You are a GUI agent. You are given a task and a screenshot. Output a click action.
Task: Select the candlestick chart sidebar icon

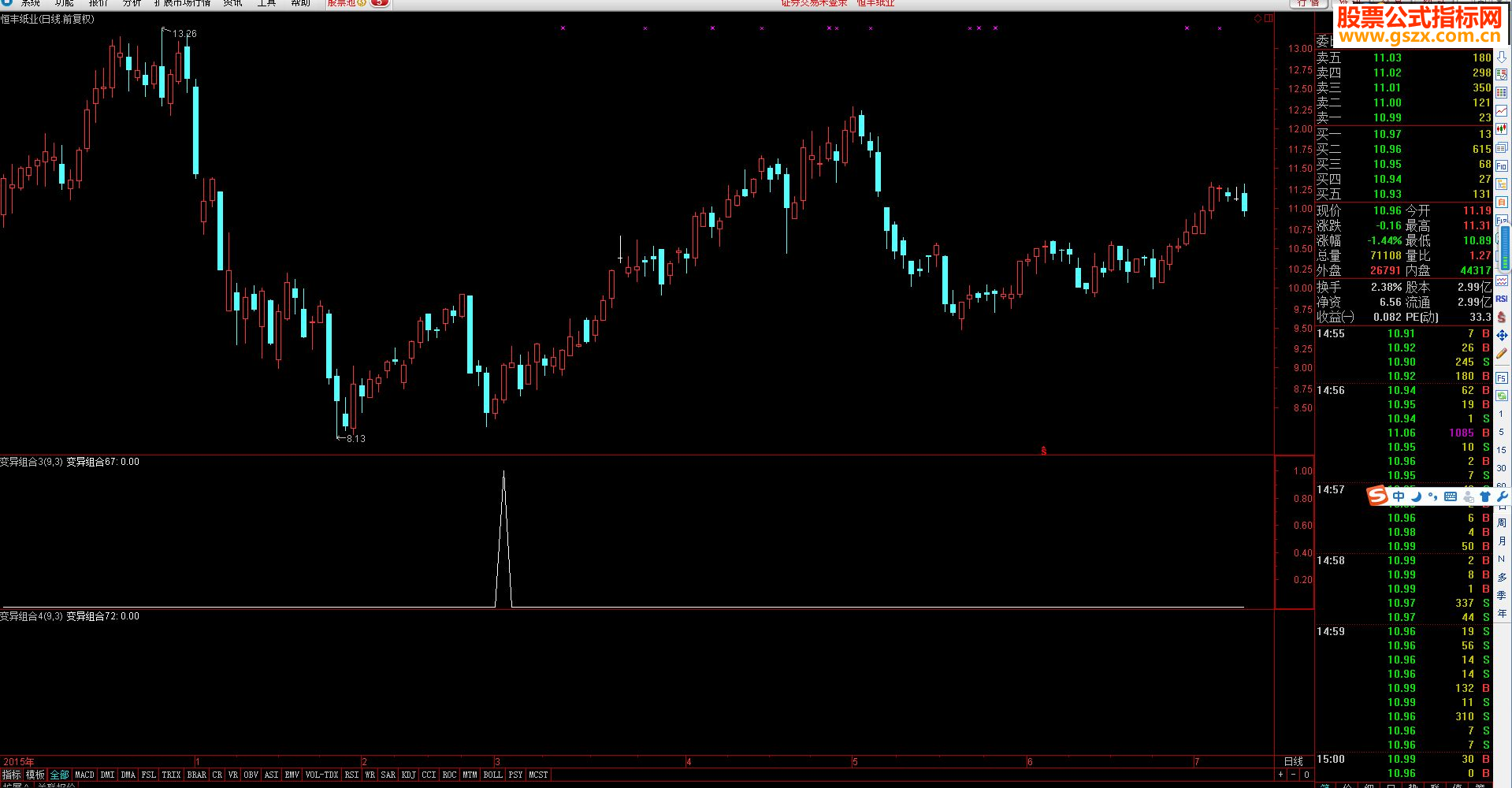coord(1502,129)
